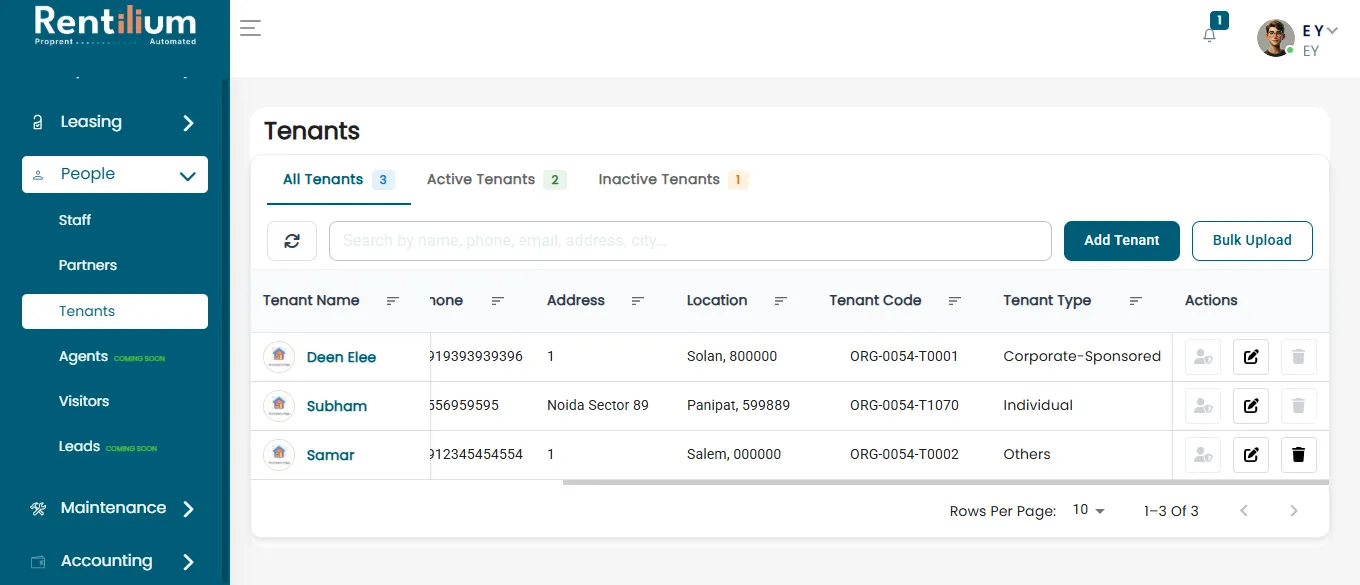Click Tenant Name column filter icon
1360x585 pixels.
[393, 301]
